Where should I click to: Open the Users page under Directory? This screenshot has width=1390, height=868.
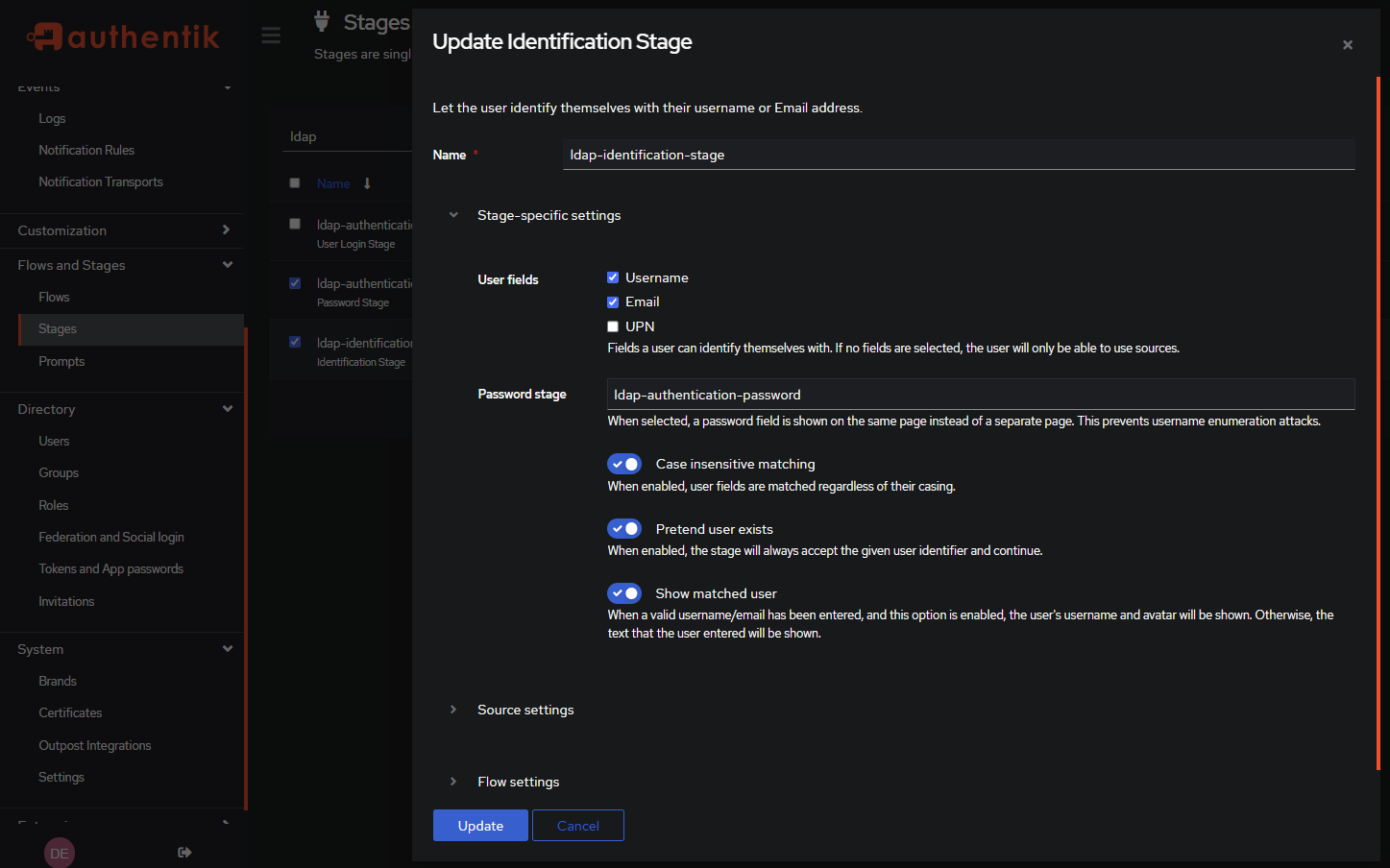point(54,441)
